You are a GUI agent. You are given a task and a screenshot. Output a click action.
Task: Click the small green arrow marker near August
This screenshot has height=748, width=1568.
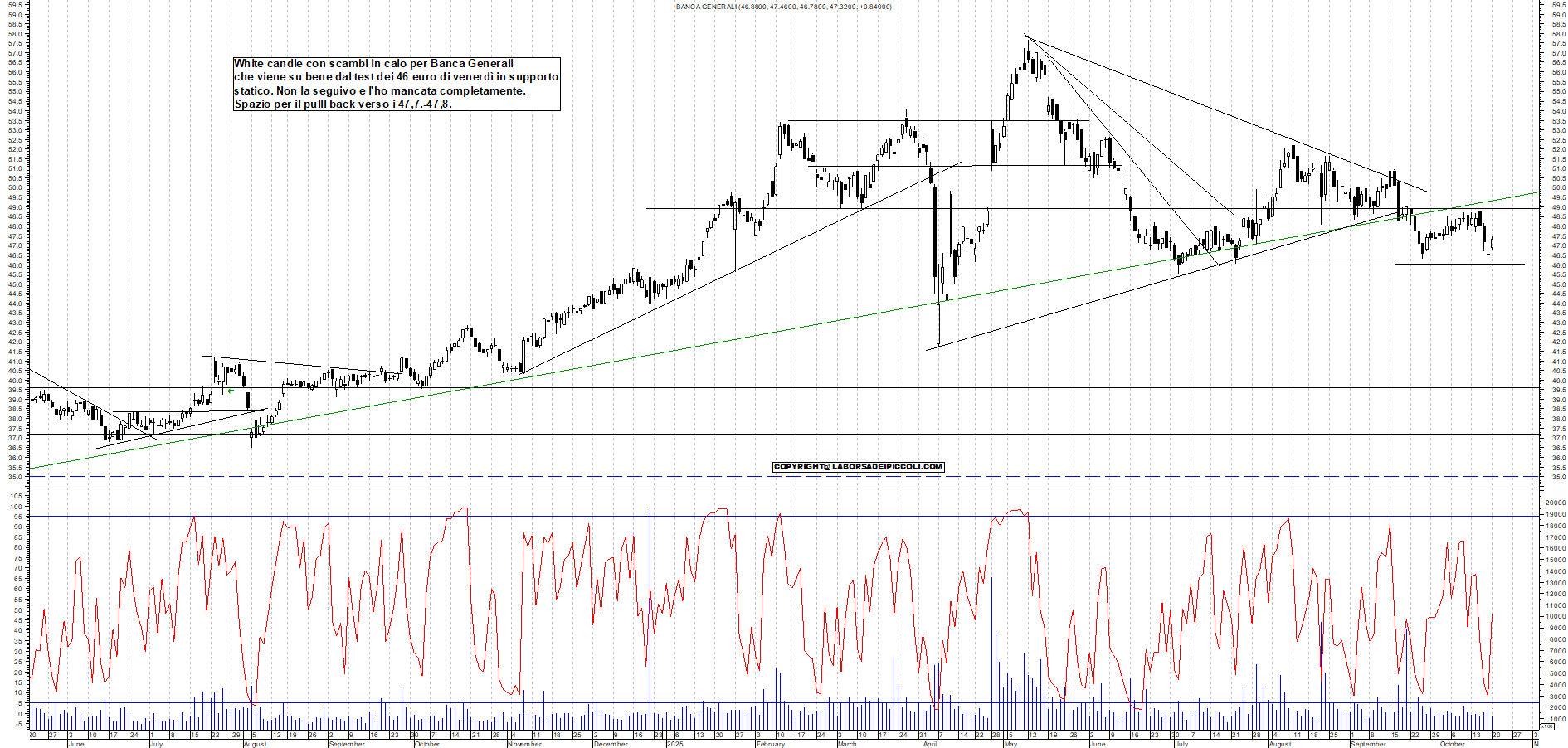[x=231, y=391]
